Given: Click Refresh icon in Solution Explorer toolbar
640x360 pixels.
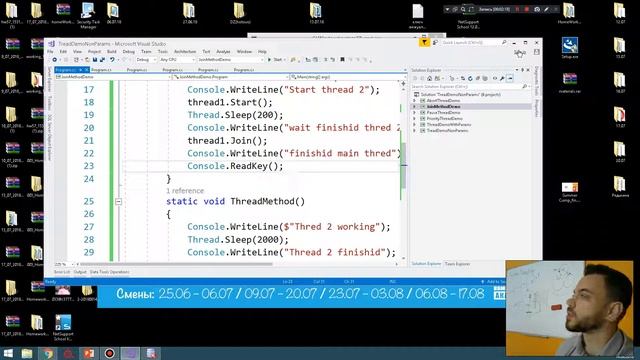Looking at the screenshot, I should (x=470, y=78).
